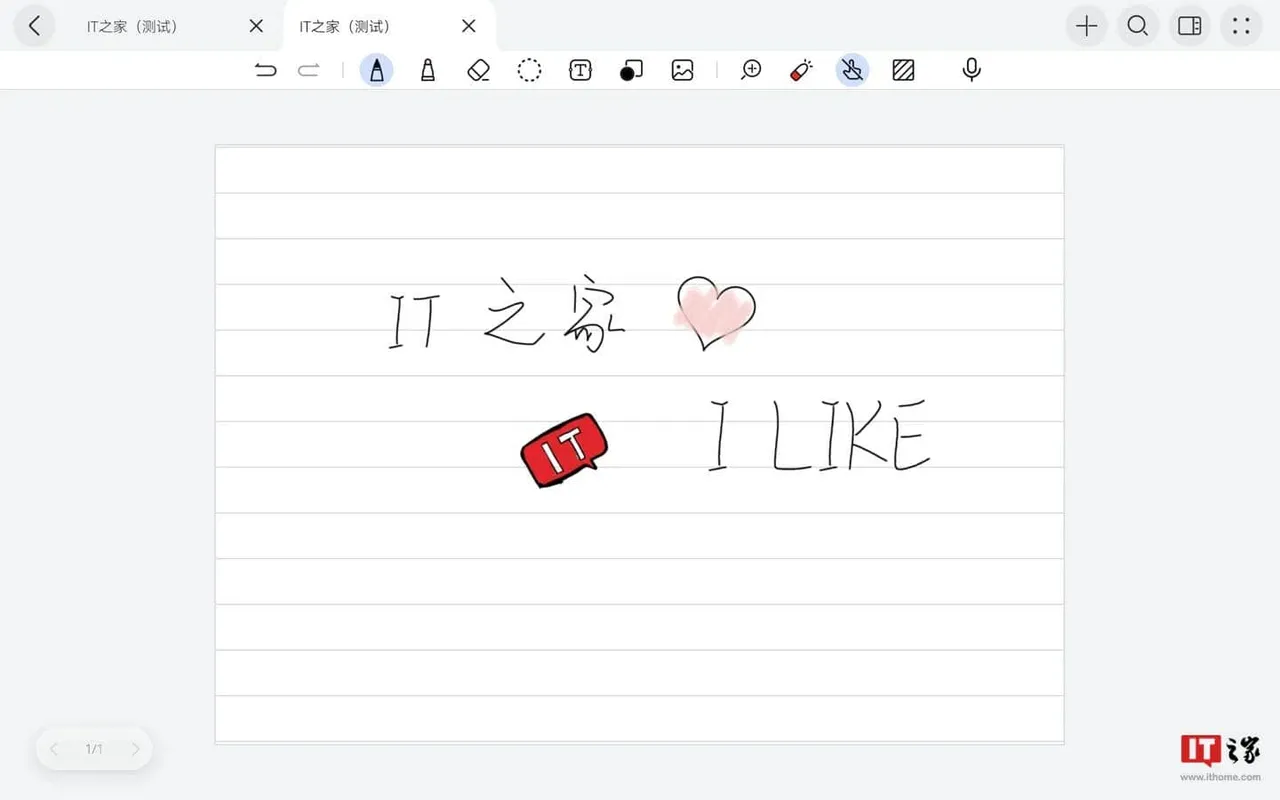Close the active IT之家 (测试) tab
The image size is (1280, 800).
[469, 26]
